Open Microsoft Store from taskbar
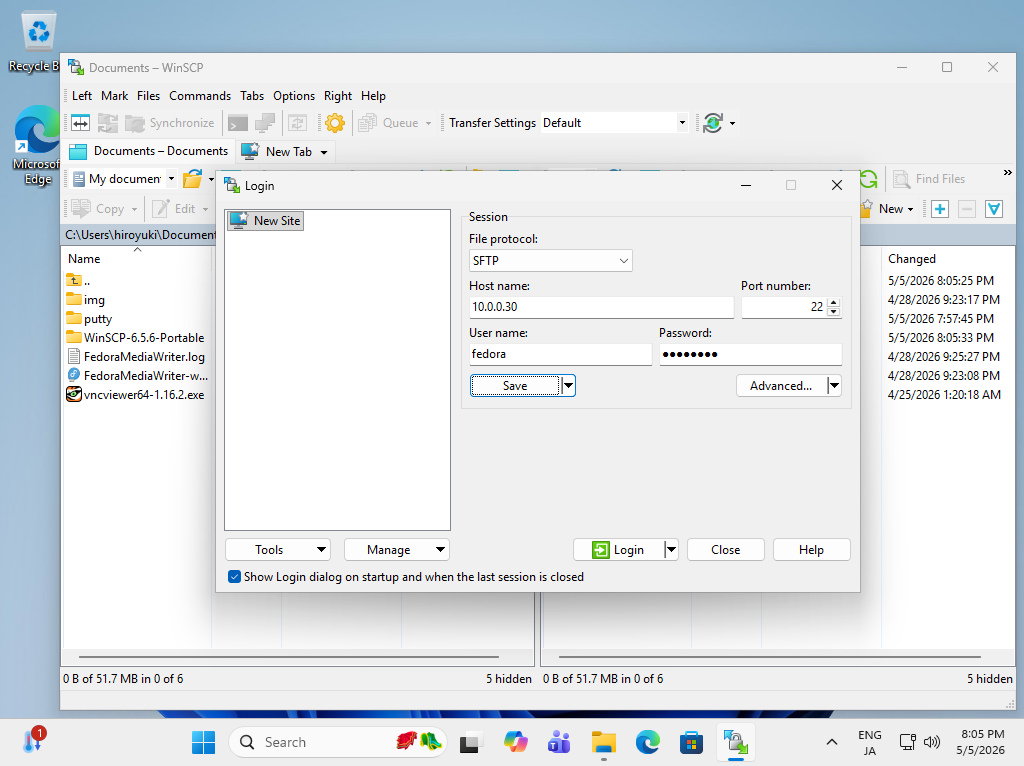 (x=691, y=742)
